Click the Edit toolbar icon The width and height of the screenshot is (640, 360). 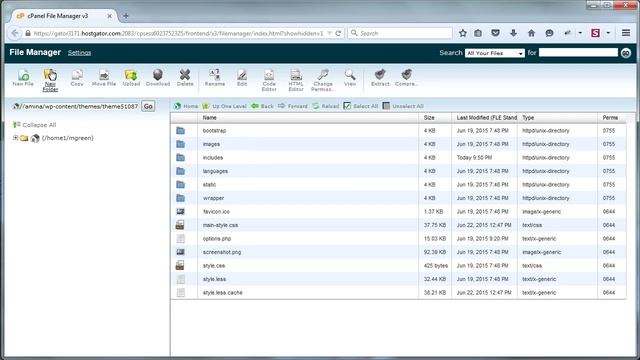tap(242, 78)
